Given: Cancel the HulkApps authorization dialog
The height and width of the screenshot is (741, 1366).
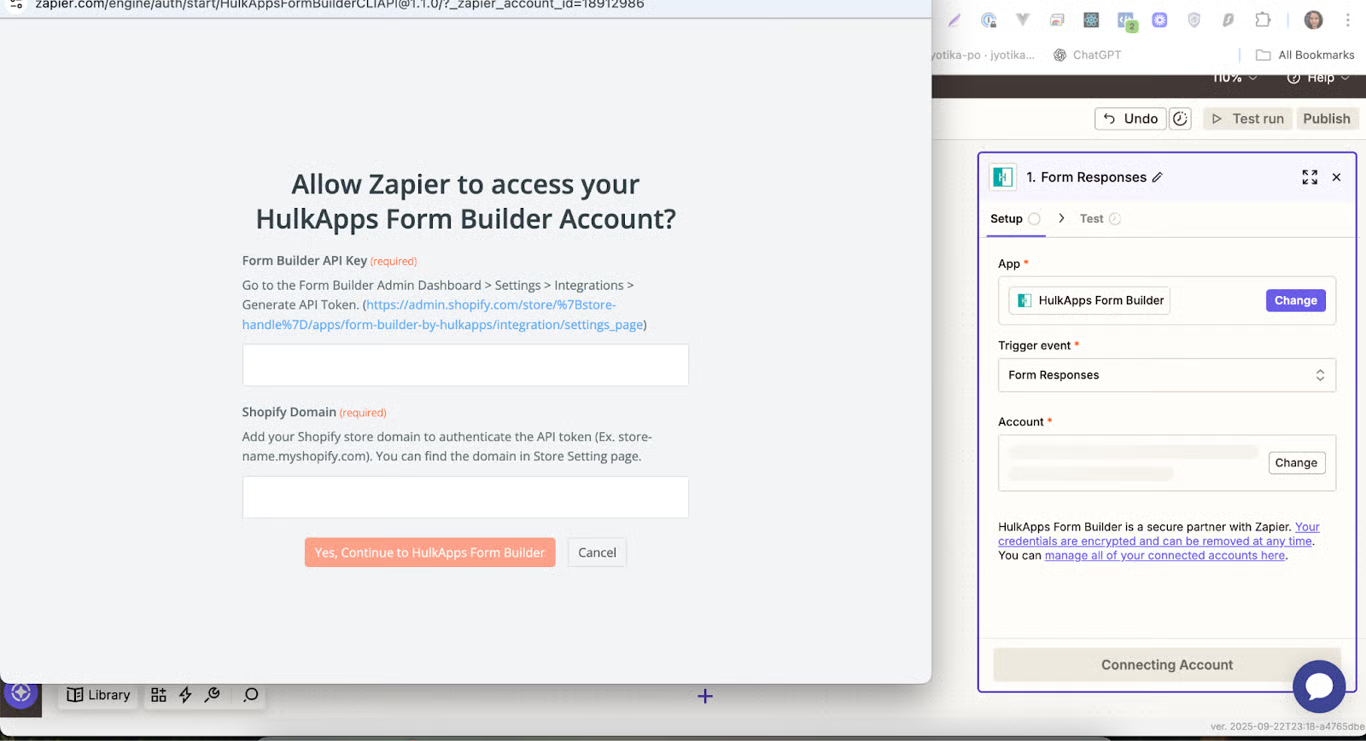Looking at the screenshot, I should click(x=597, y=552).
